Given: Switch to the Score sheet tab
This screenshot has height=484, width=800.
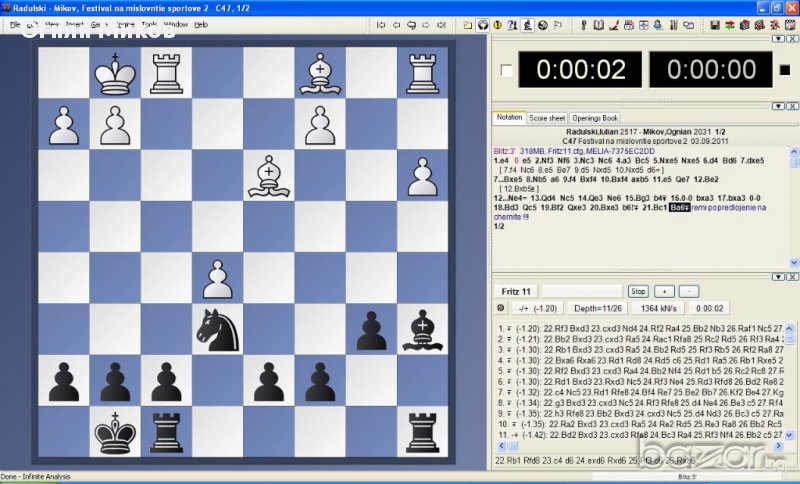Looking at the screenshot, I should 547,118.
